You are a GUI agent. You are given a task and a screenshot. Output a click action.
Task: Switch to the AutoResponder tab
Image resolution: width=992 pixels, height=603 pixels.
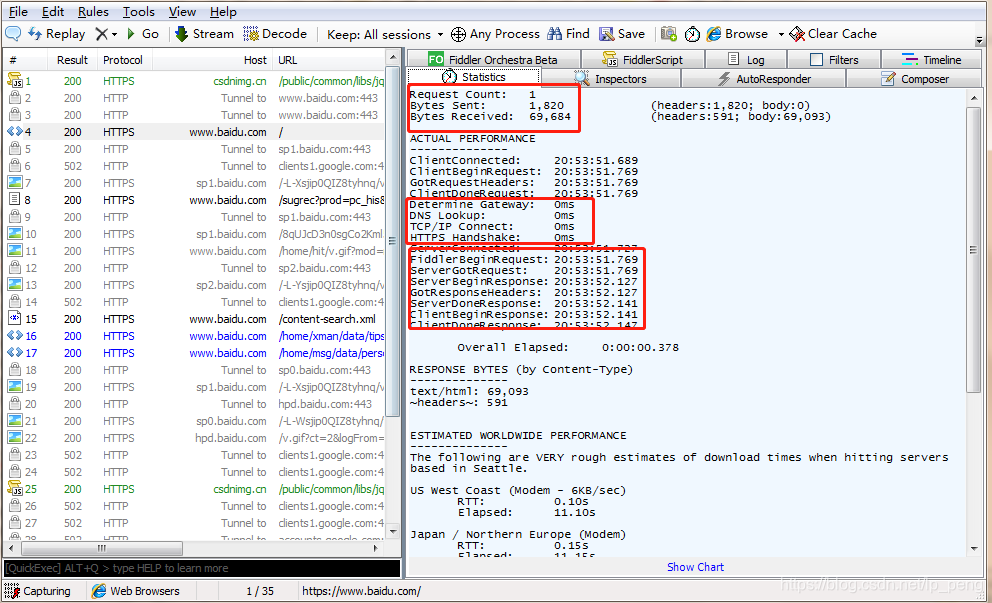(x=764, y=78)
